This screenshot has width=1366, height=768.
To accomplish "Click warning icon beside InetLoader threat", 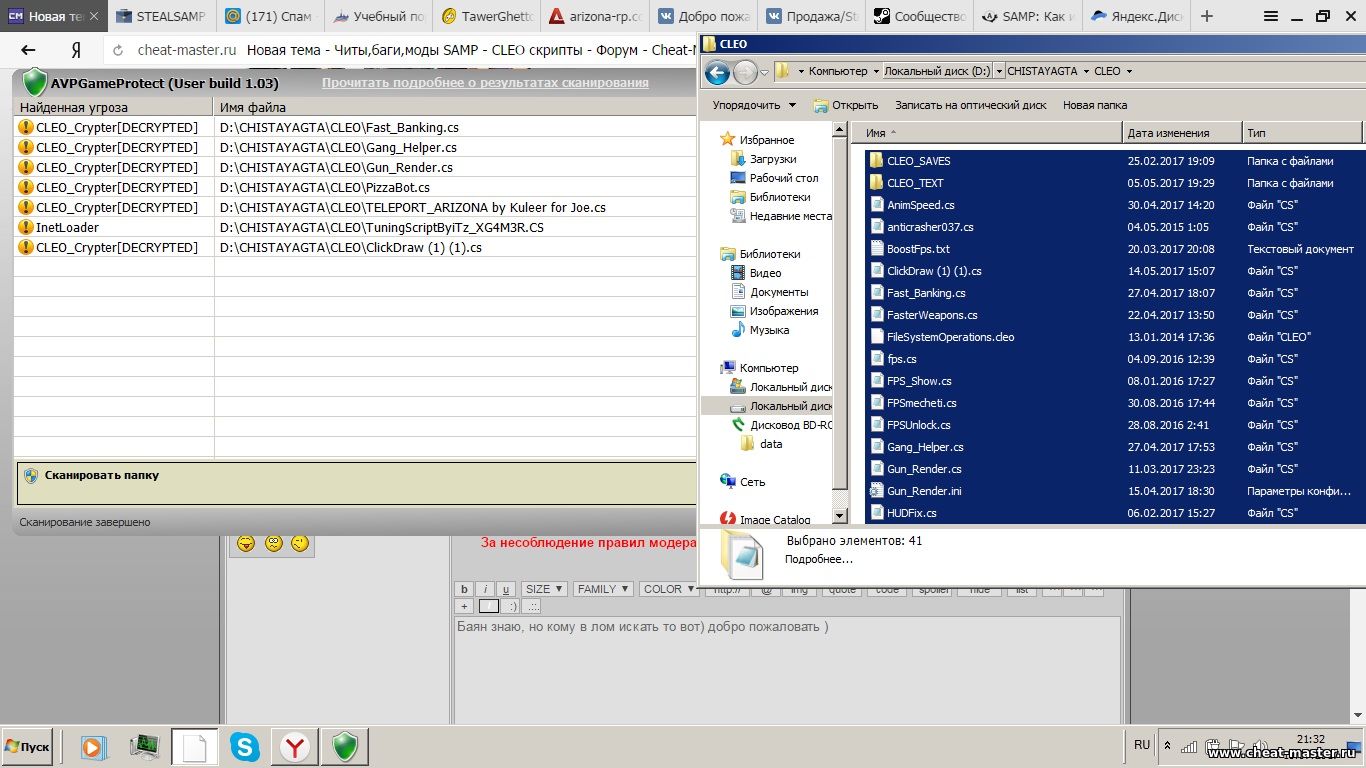I will [26, 227].
